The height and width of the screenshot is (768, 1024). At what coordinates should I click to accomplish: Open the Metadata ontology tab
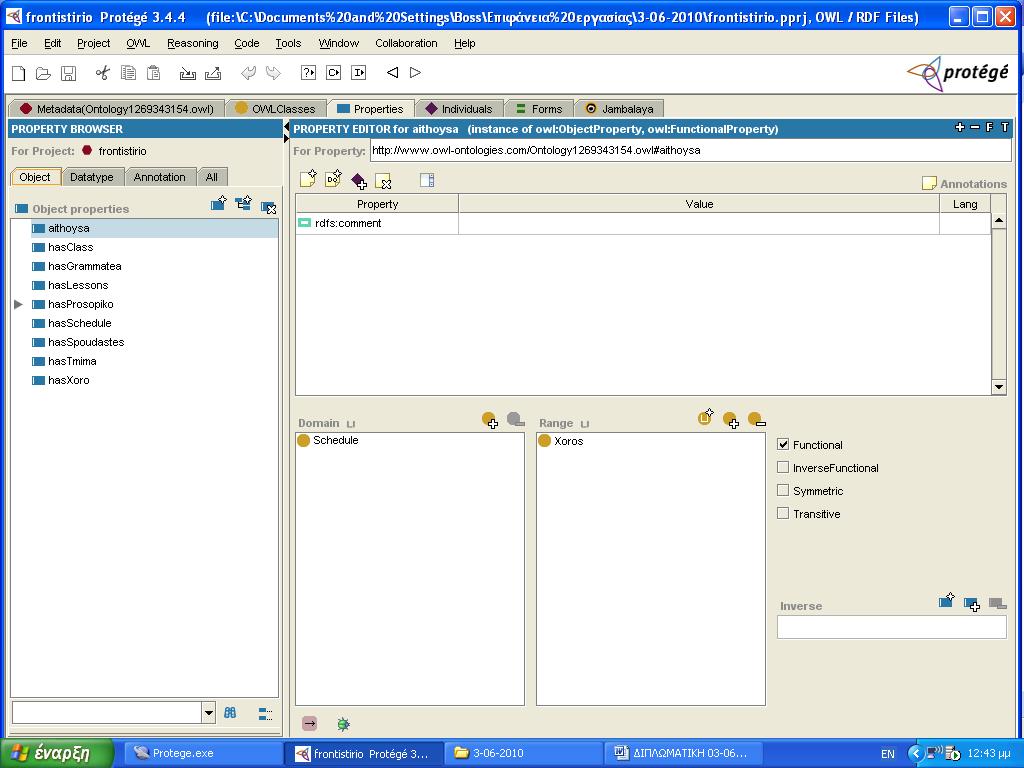pyautogui.click(x=116, y=108)
